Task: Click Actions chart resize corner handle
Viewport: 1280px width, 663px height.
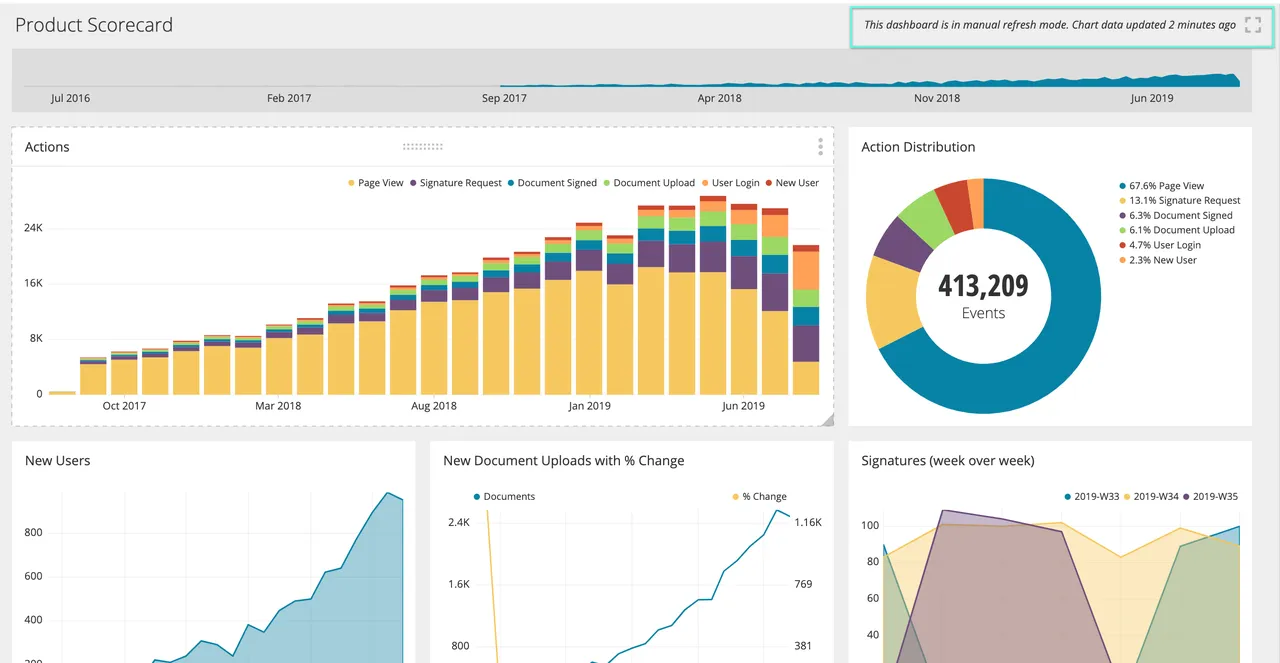Action: pyautogui.click(x=827, y=420)
